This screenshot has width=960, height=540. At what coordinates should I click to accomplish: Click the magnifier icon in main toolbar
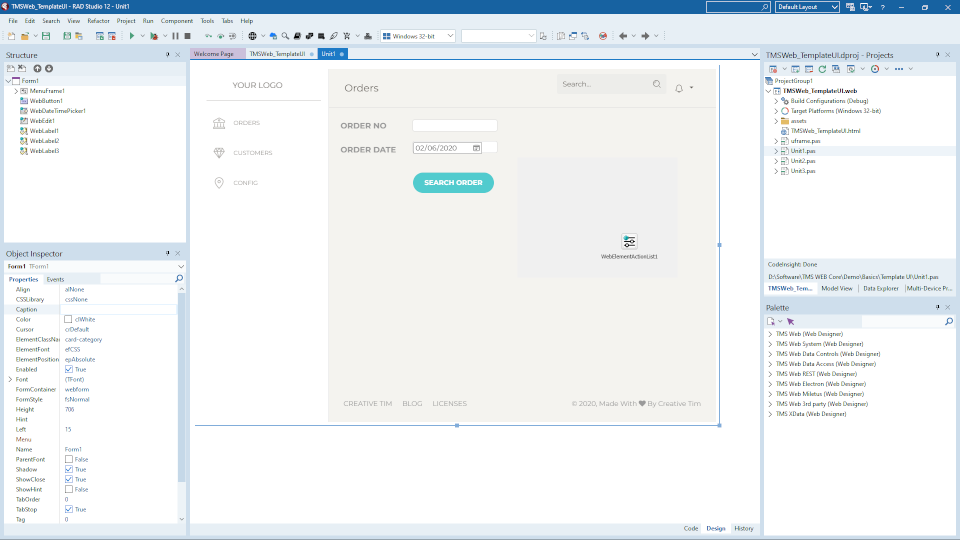tap(285, 36)
